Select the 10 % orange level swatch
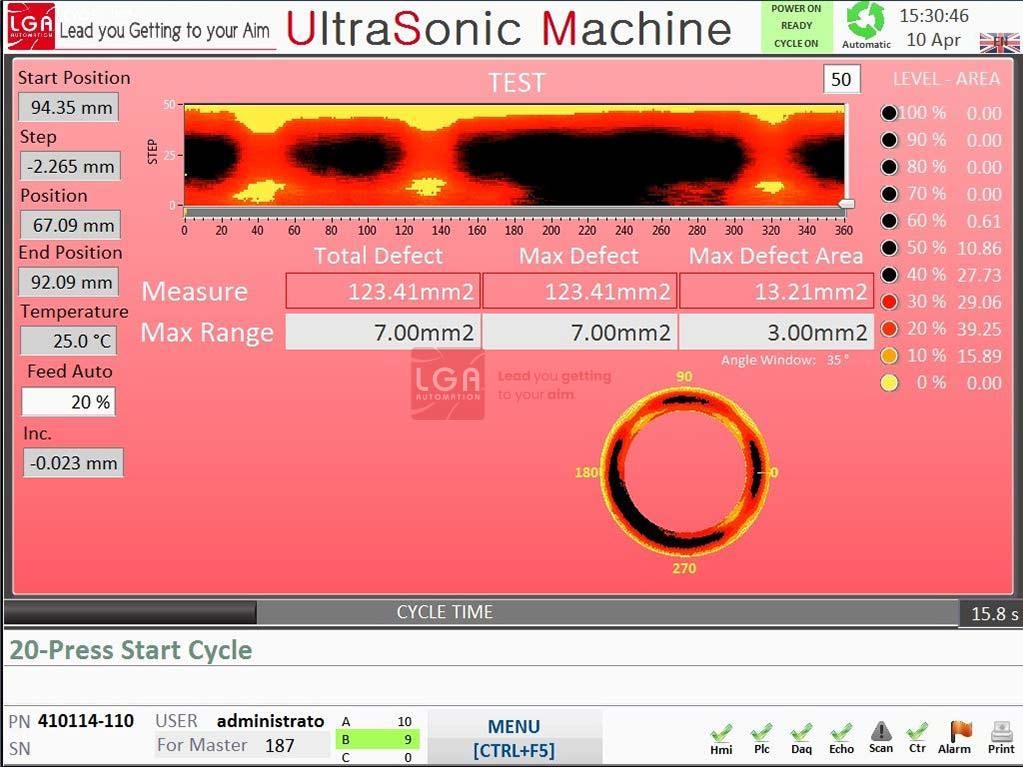This screenshot has width=1023, height=767. point(889,355)
